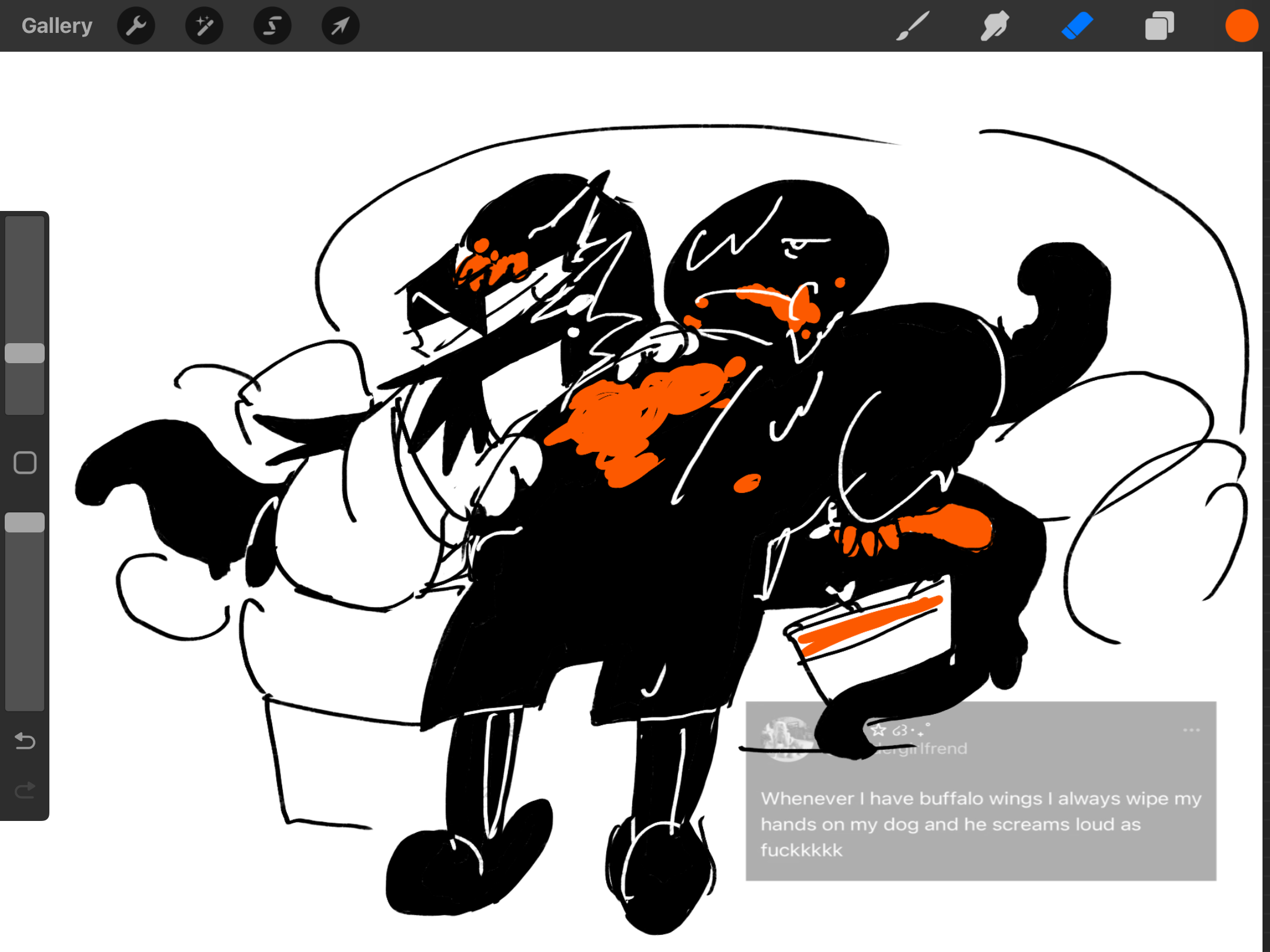This screenshot has width=1270, height=952.
Task: Click the three-dots menu on the gray post
Action: [1191, 730]
